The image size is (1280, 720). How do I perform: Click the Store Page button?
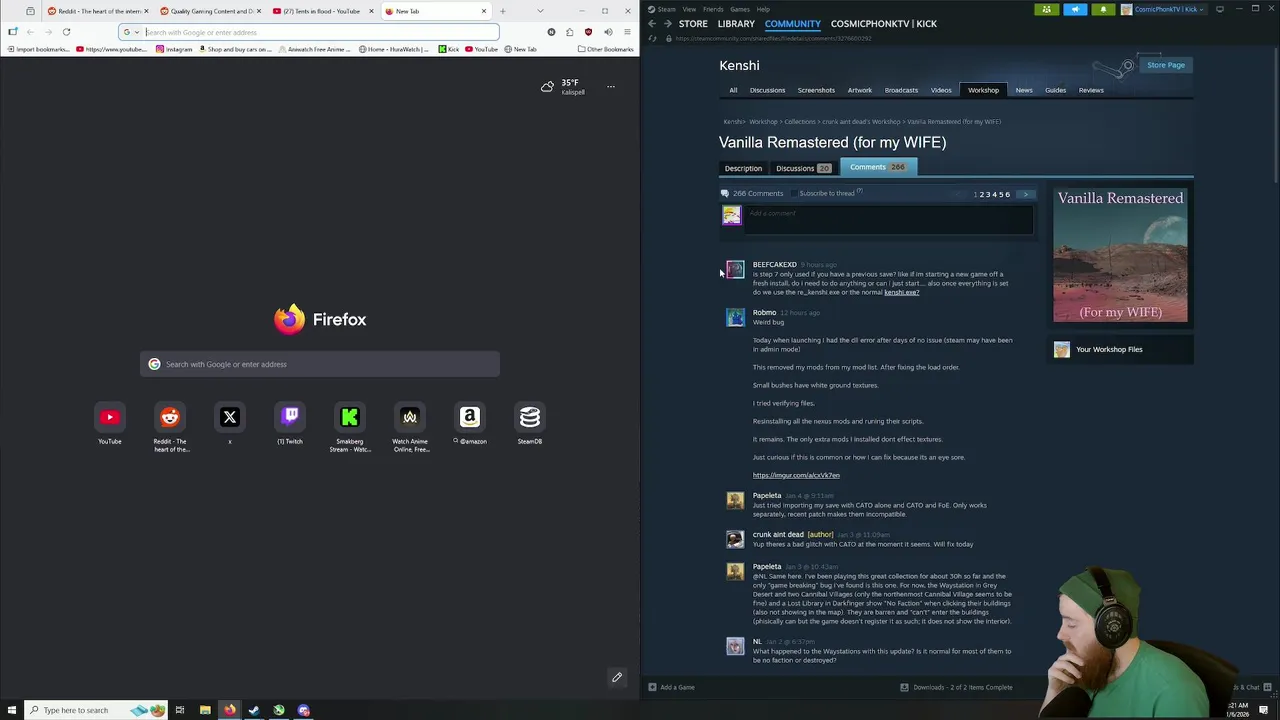tap(1166, 65)
